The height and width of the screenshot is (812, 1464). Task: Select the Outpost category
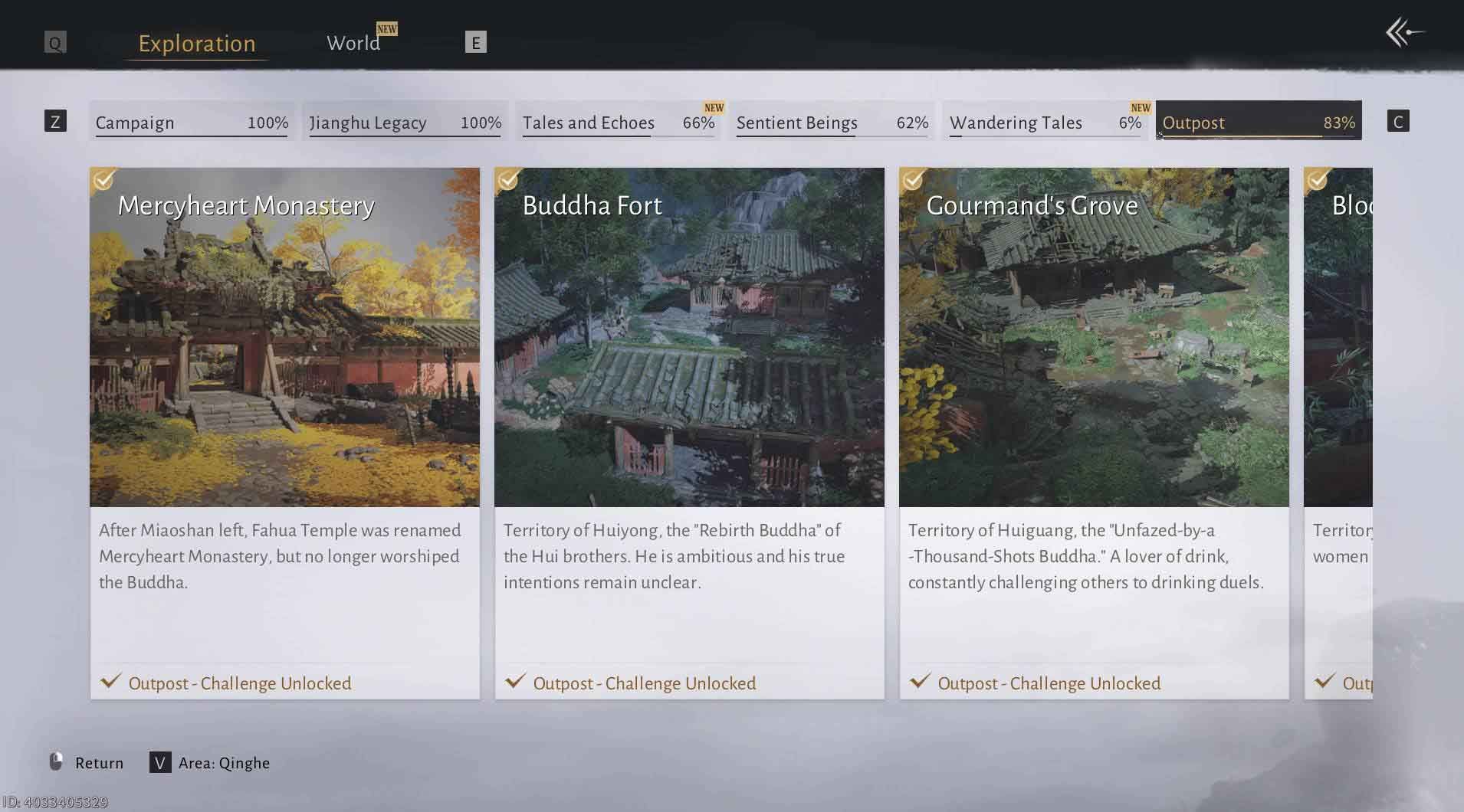tap(1259, 121)
